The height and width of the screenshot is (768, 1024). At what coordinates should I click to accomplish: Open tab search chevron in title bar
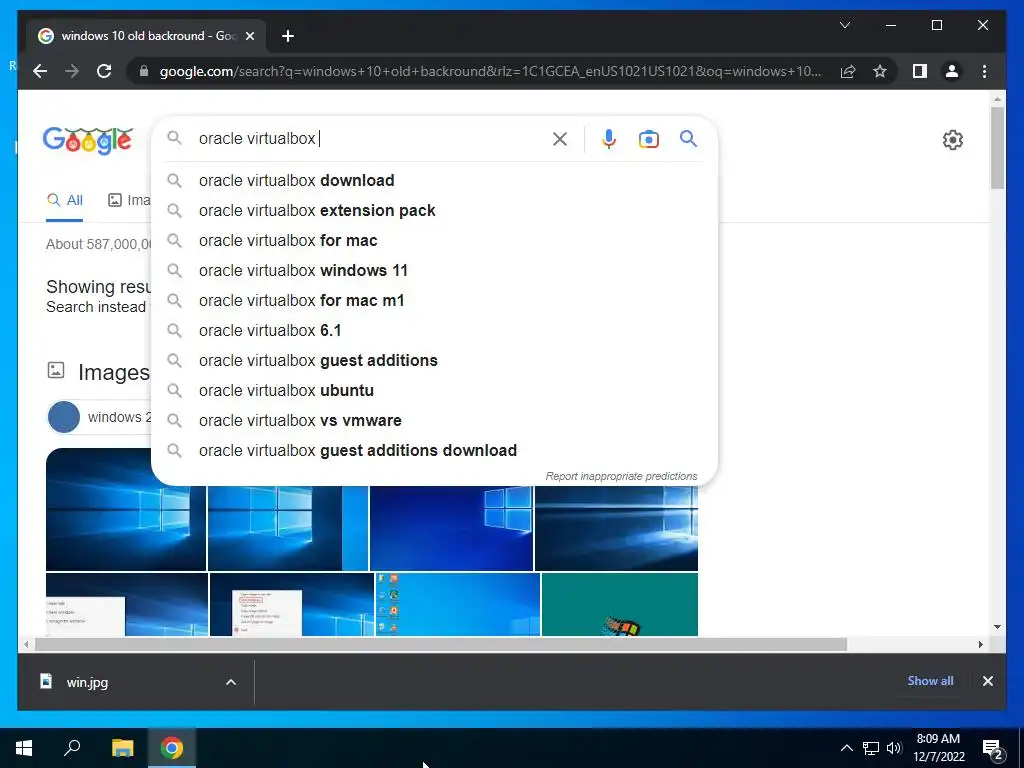[844, 25]
